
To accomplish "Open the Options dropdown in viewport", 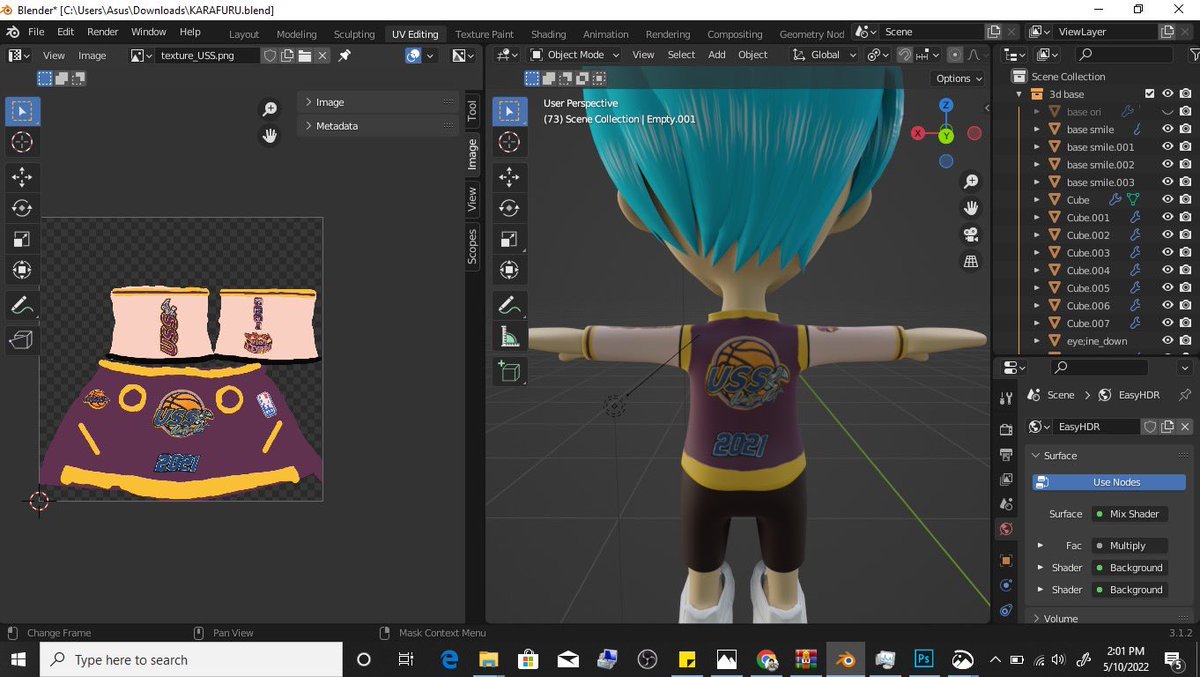I will coord(958,78).
